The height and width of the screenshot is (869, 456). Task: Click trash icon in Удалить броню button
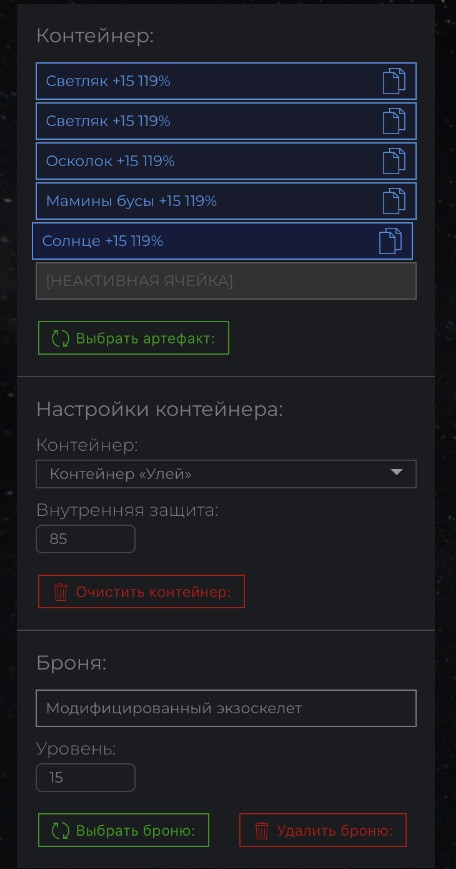262,830
